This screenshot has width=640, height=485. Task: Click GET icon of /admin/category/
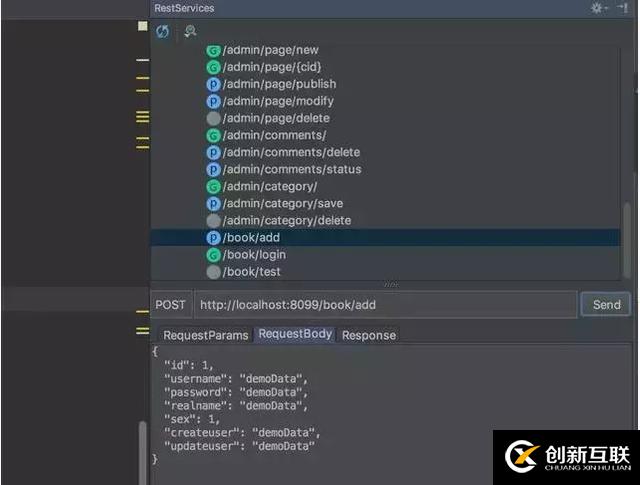click(x=213, y=187)
